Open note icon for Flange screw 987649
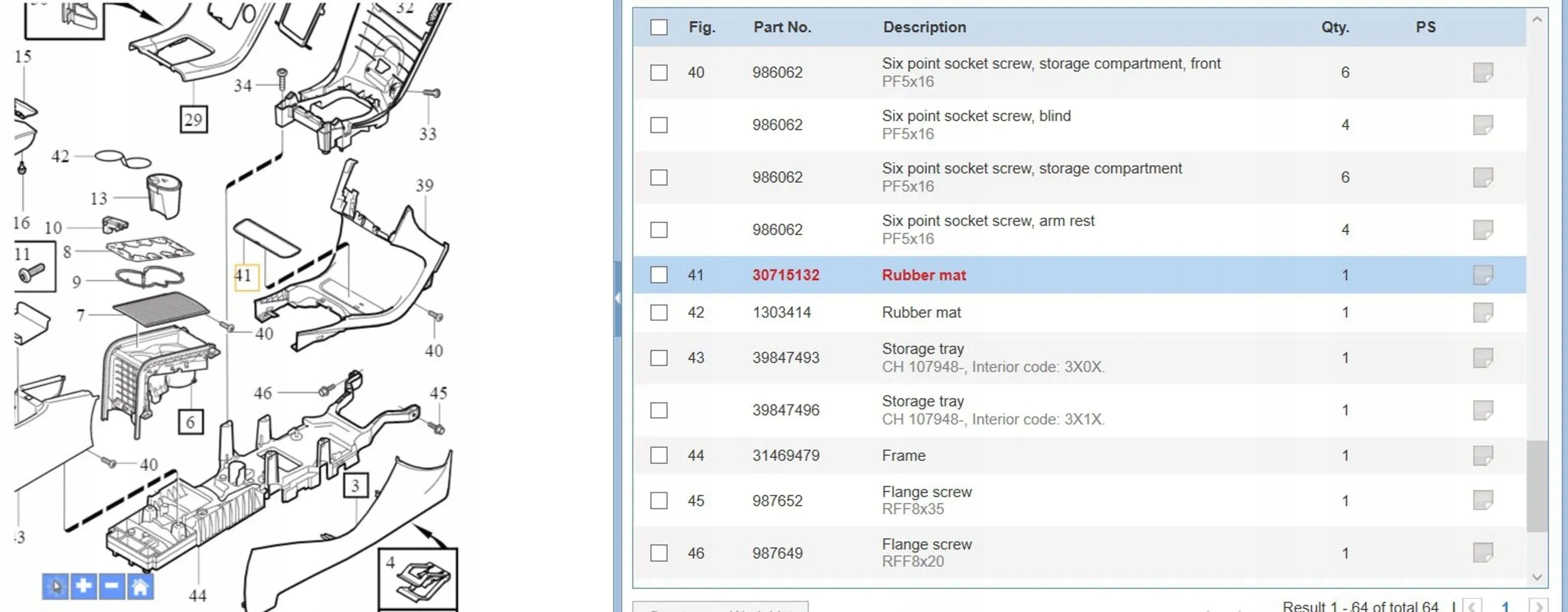 coord(1483,552)
